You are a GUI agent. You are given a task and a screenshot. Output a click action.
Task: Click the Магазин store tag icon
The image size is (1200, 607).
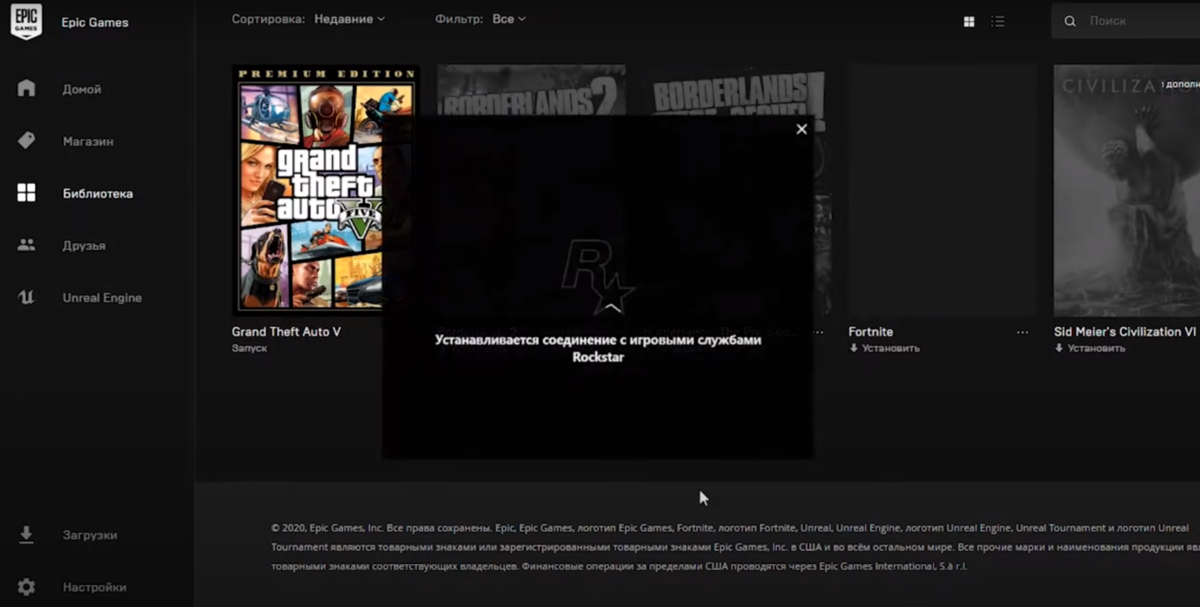click(26, 141)
